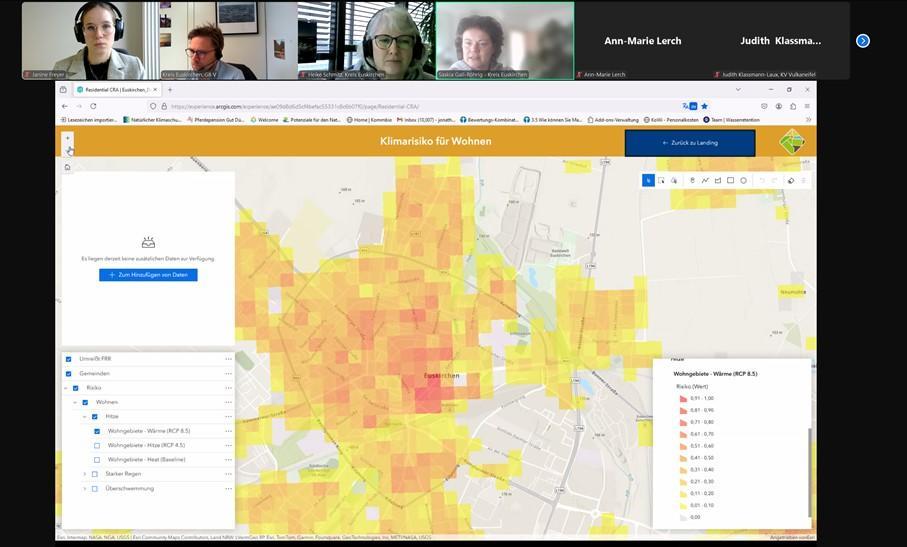Select the circle draw tool in map toolbar
This screenshot has width=907, height=547.
744,180
